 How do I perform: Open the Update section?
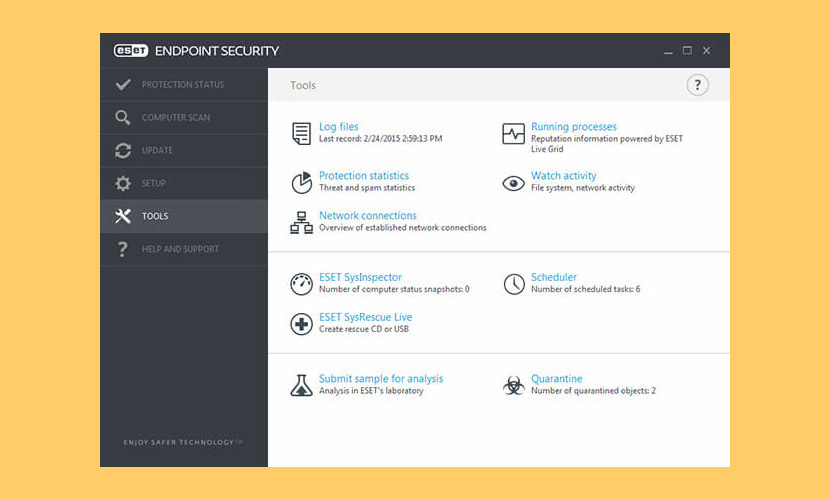184,150
